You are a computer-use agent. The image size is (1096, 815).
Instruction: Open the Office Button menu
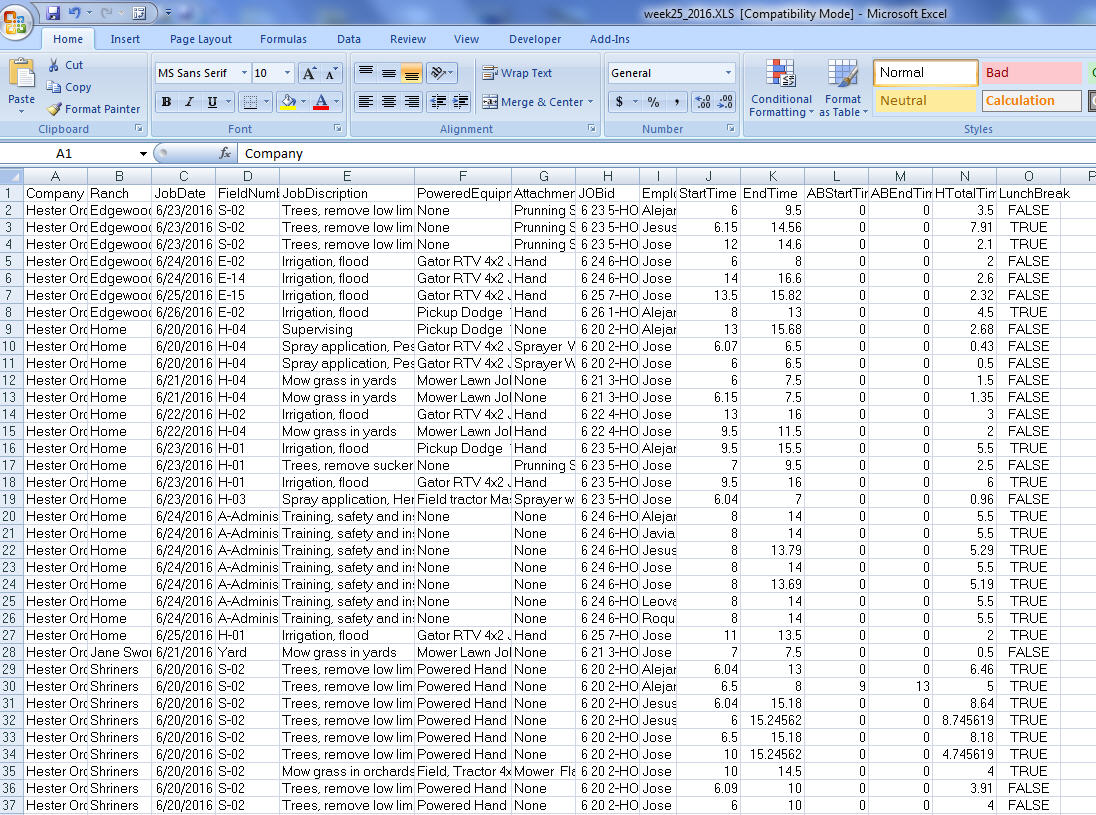(x=15, y=21)
